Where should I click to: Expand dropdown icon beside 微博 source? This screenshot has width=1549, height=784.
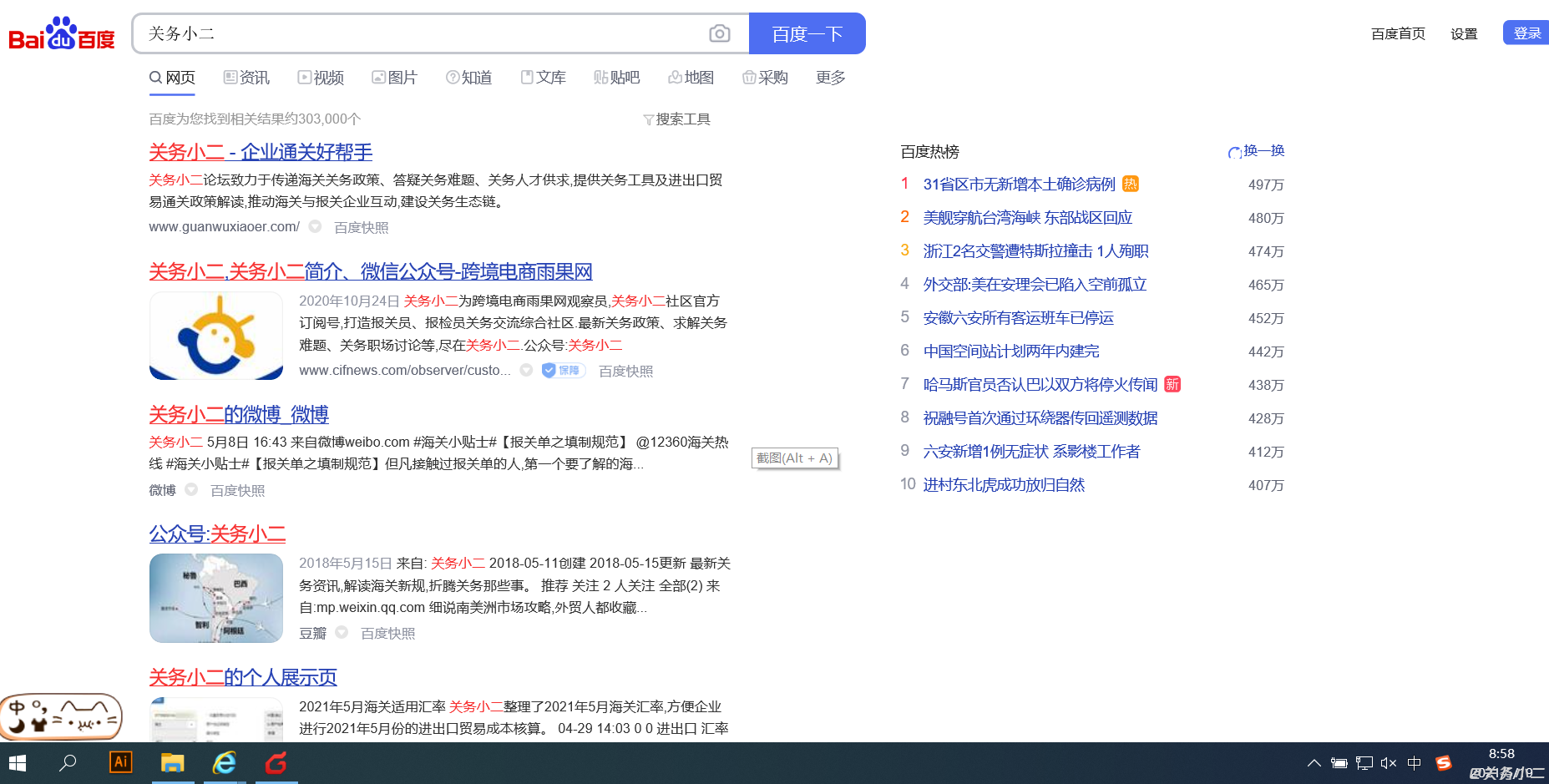191,489
